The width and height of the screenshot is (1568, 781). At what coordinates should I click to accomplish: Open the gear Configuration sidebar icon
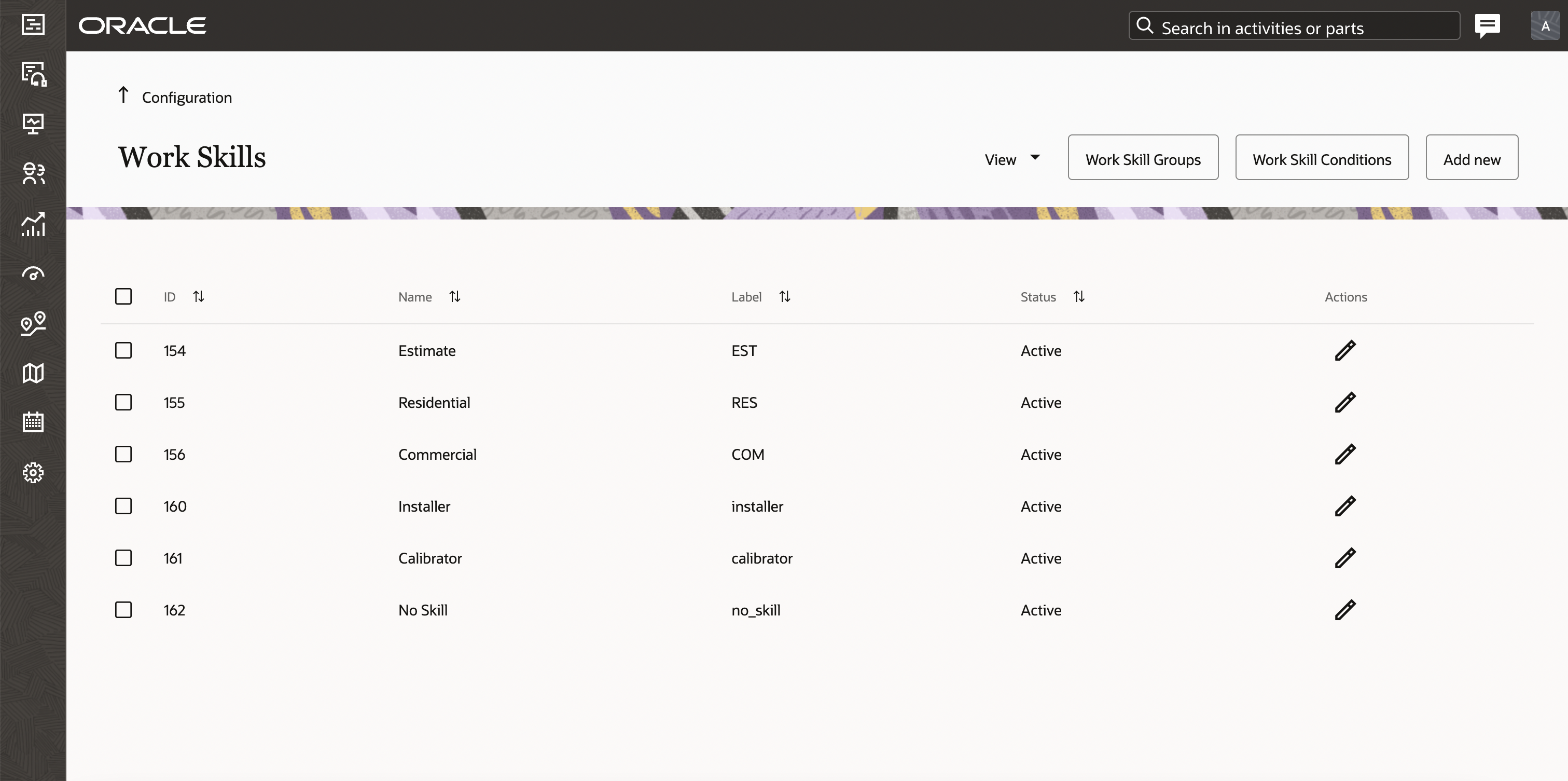click(33, 473)
